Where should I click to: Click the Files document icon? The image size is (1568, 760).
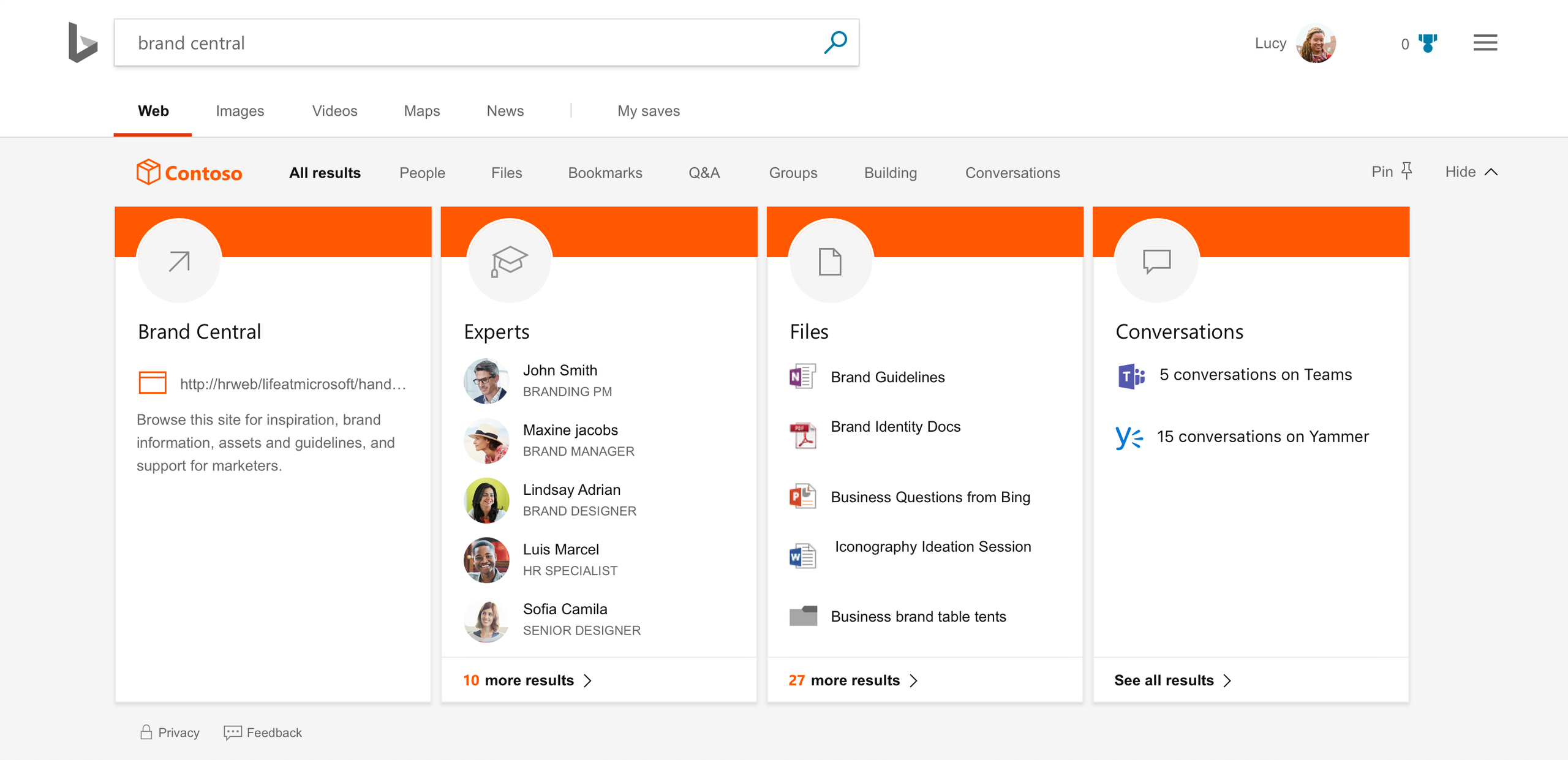[x=831, y=261]
